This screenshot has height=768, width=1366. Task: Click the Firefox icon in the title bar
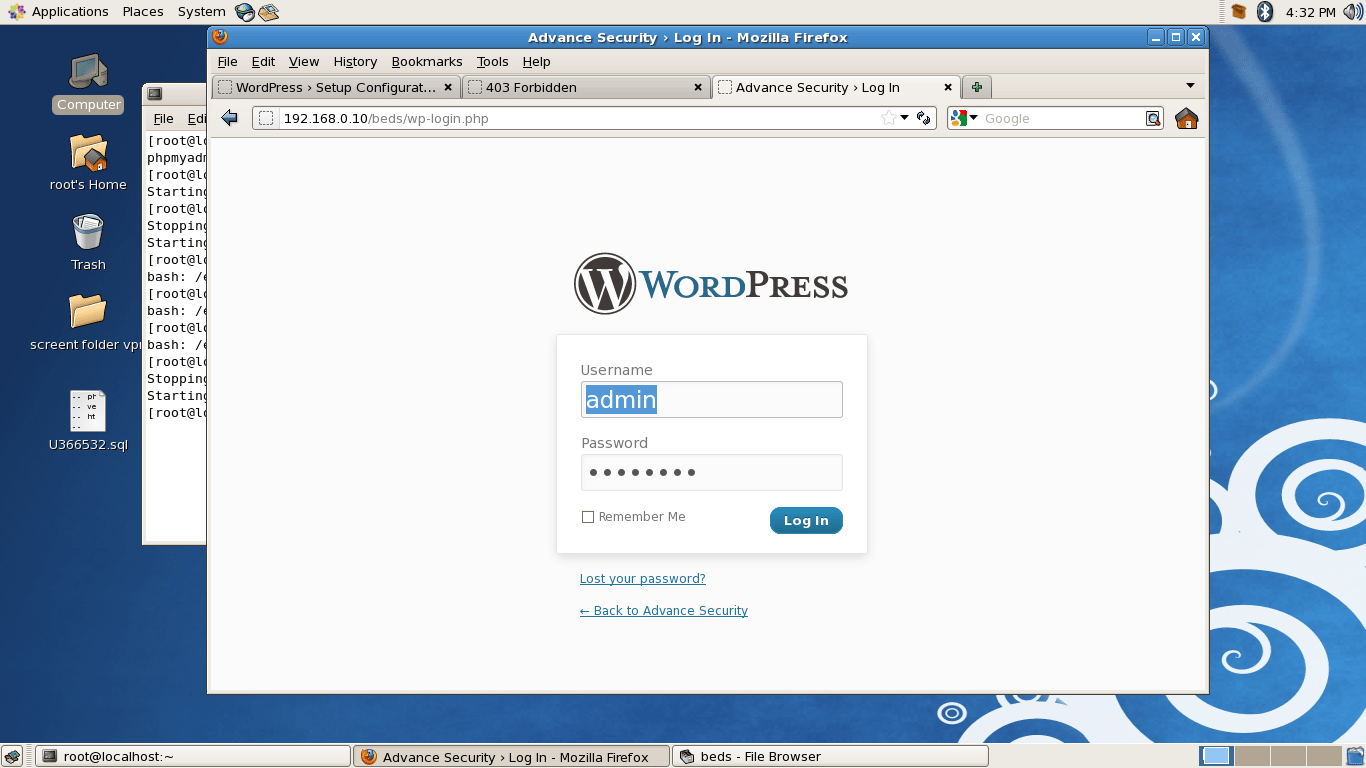220,37
